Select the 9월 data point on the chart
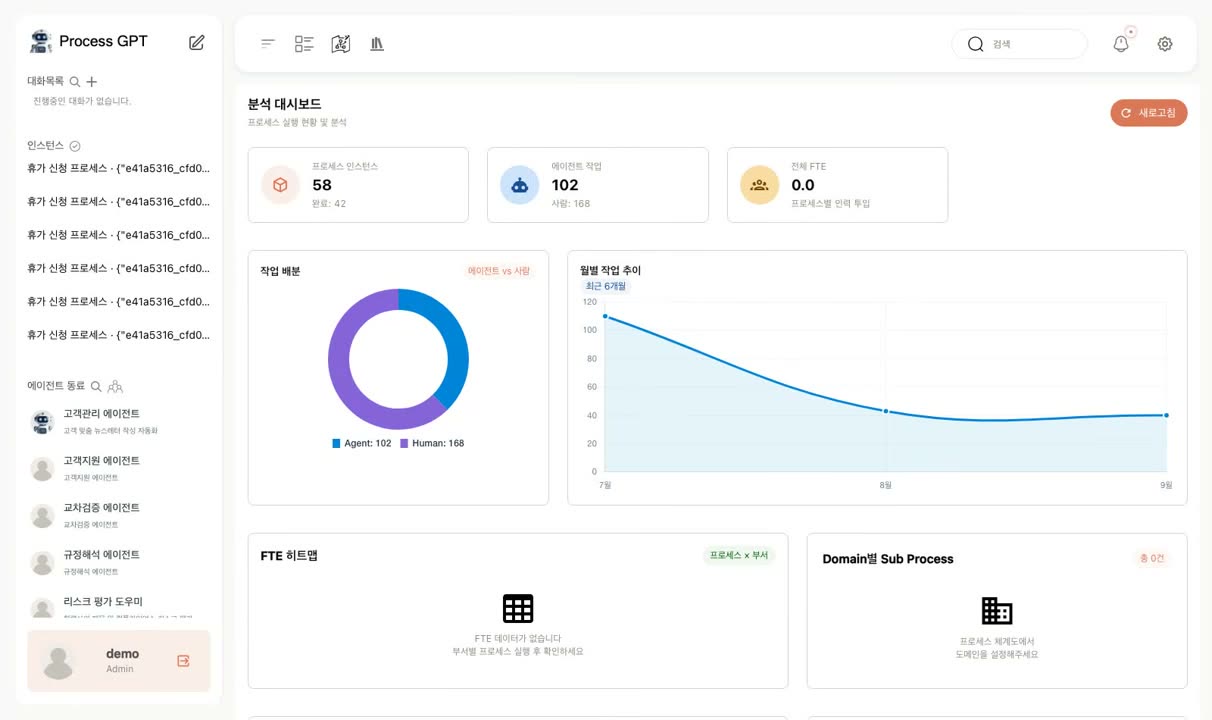Image resolution: width=1212 pixels, height=720 pixels. 1166,415
